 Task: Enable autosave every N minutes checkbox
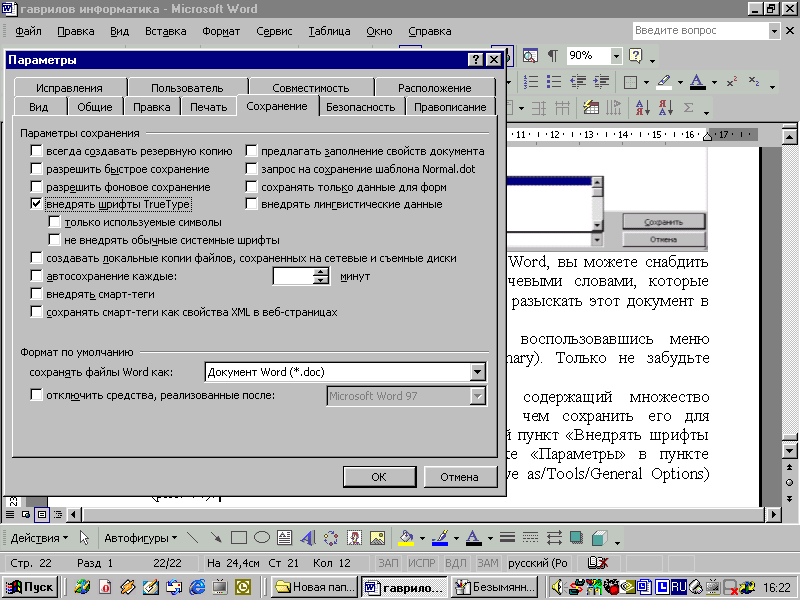[x=36, y=276]
